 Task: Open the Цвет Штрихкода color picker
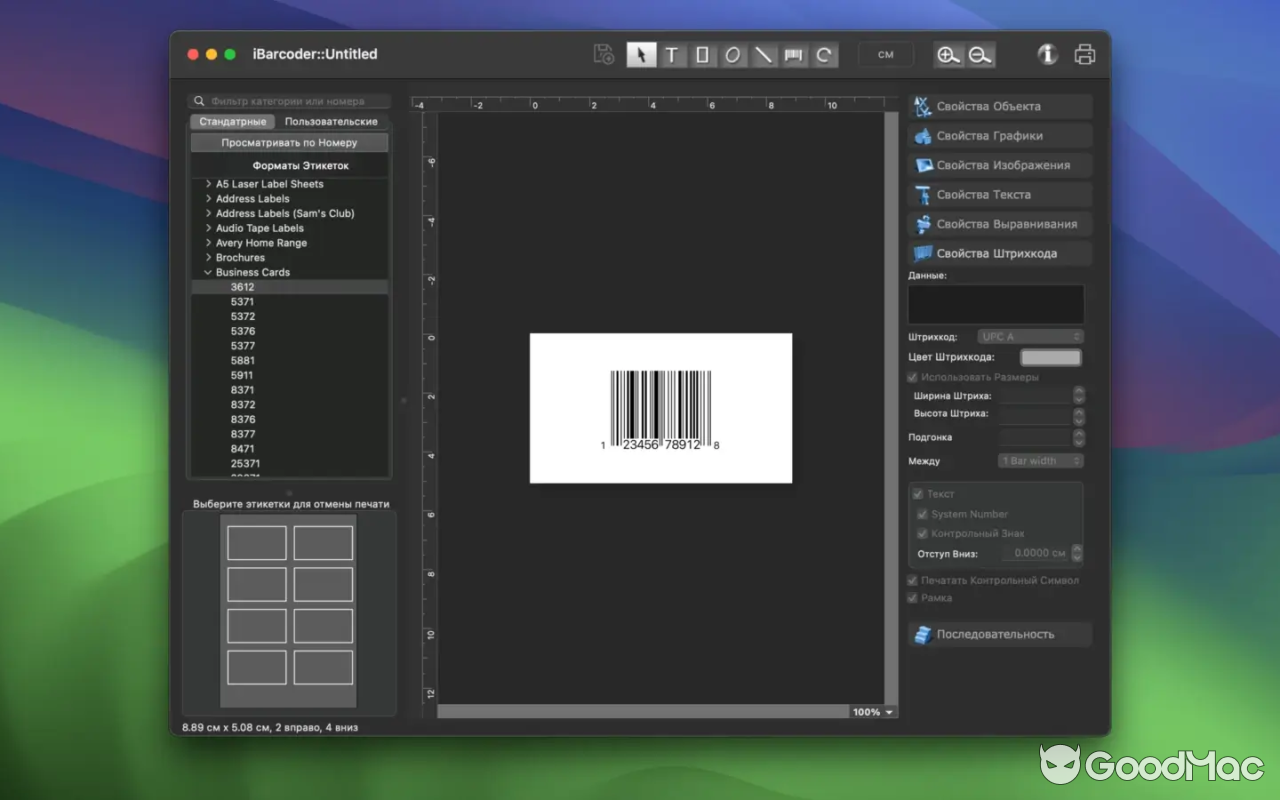coord(1051,356)
